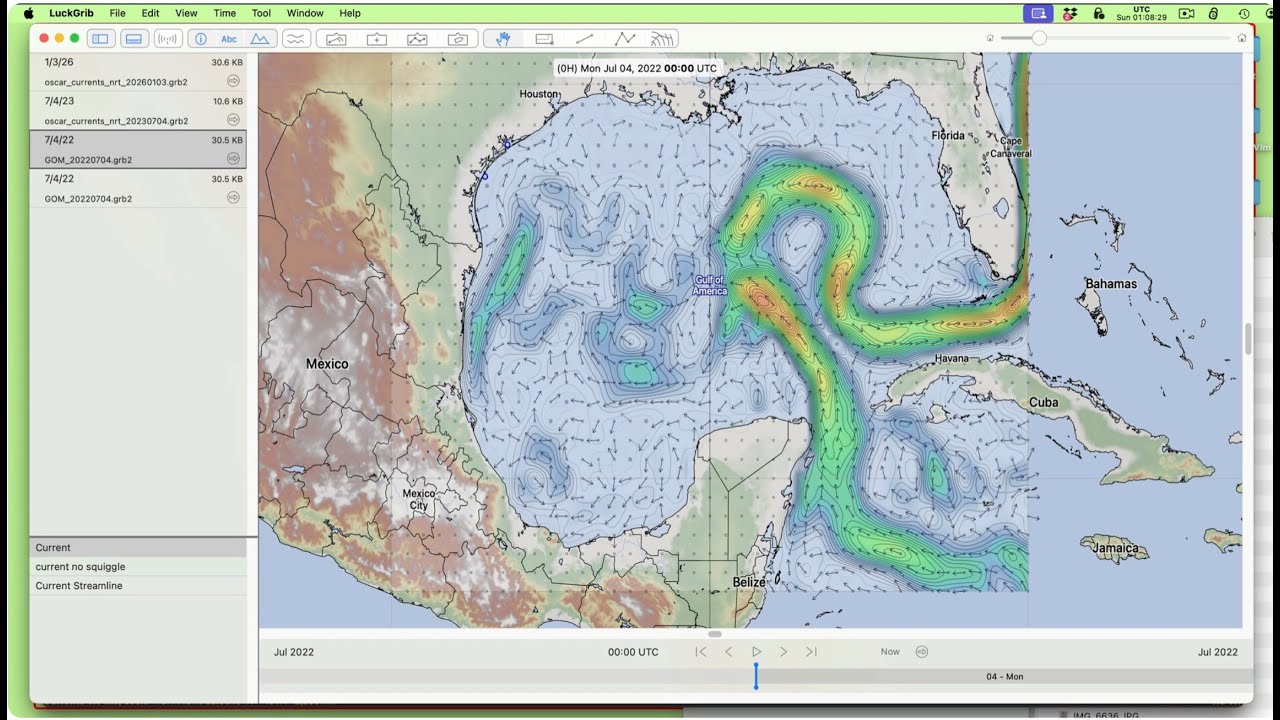Click the Gulf of America map label

710,285
